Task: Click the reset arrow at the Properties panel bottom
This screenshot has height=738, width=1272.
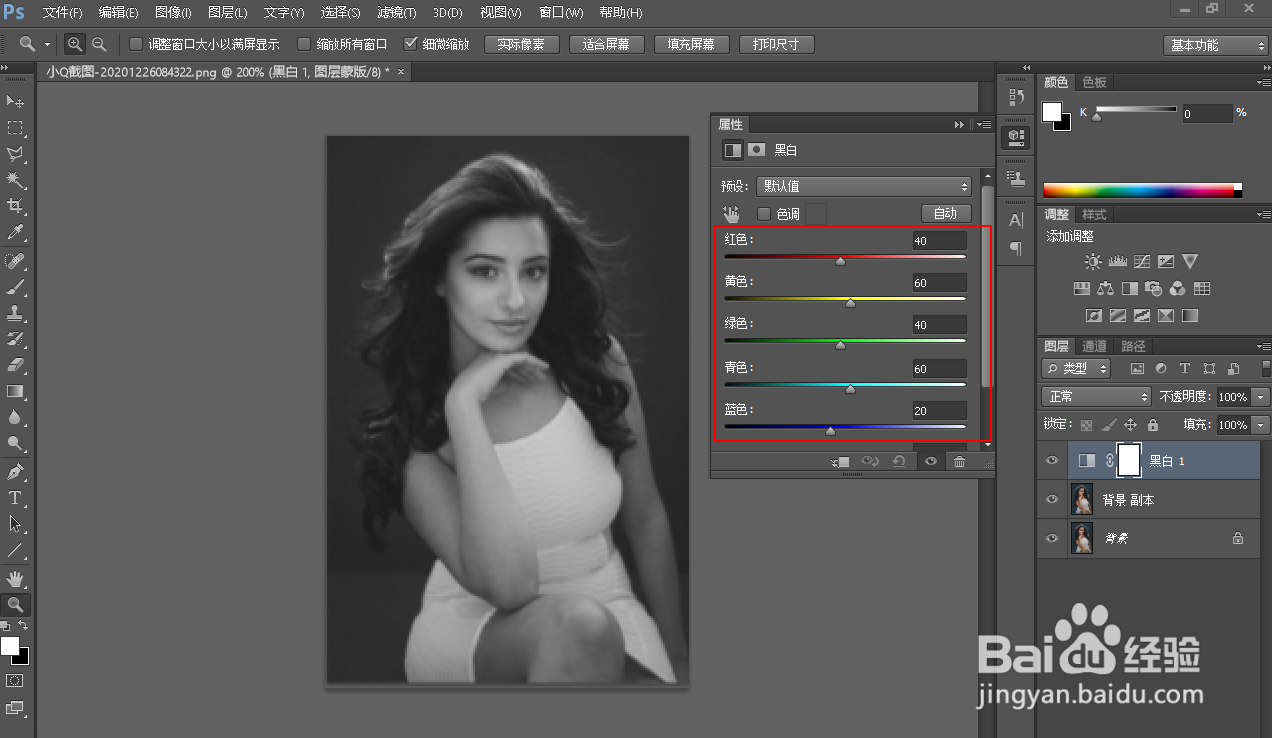Action: click(897, 461)
